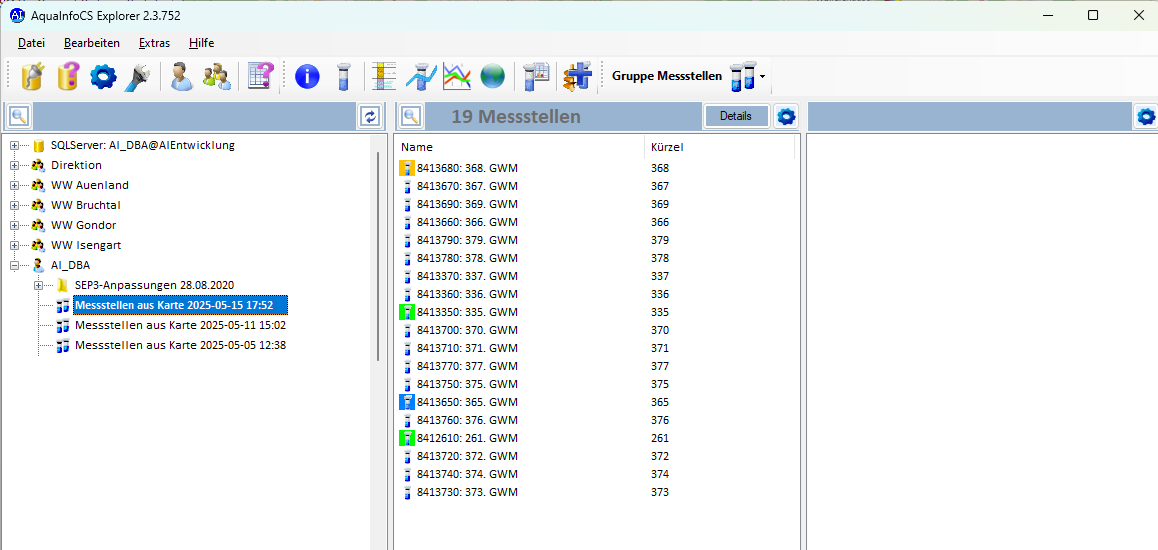Expand the WW Bruchtal node
1158x550 pixels.
[x=14, y=205]
